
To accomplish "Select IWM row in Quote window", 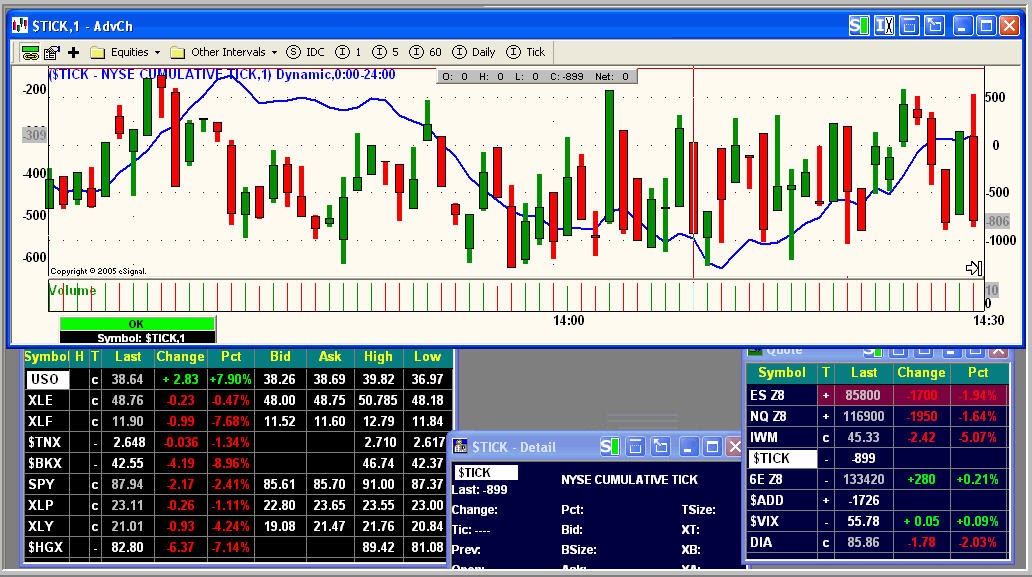I will coord(877,438).
